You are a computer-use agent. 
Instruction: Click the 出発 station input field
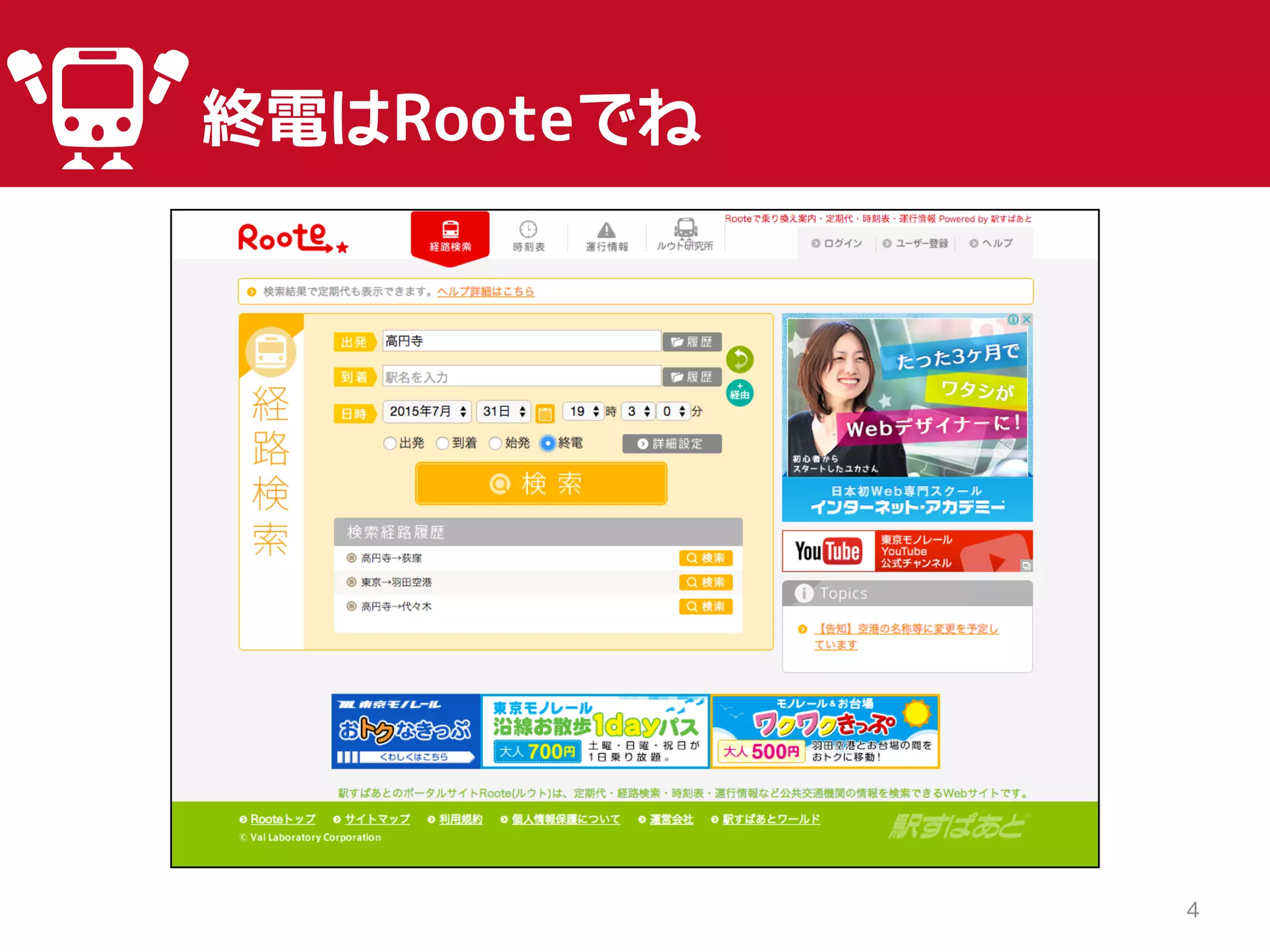coord(522,341)
